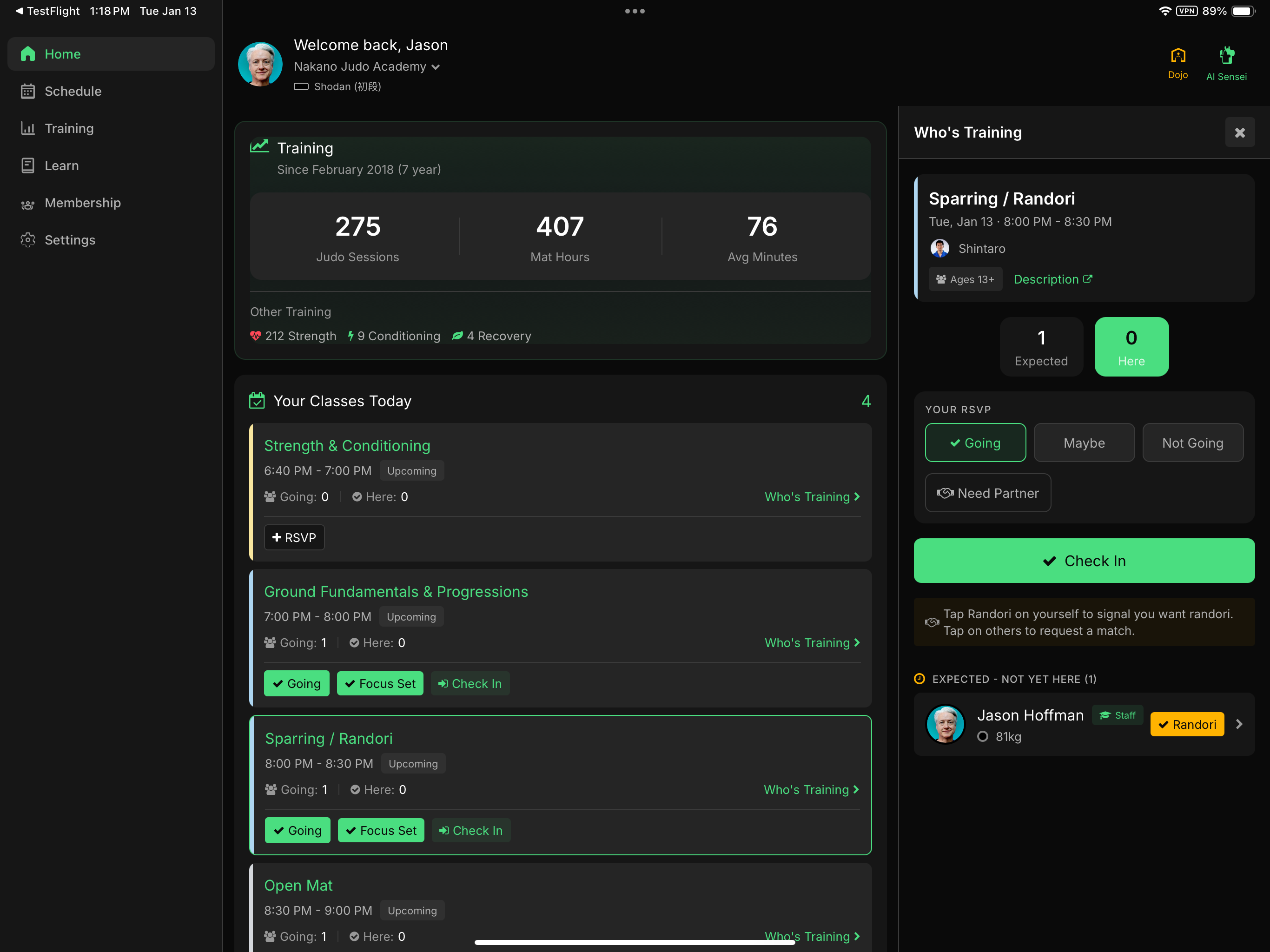1270x952 pixels.
Task: Open Open Mat class
Action: (298, 886)
